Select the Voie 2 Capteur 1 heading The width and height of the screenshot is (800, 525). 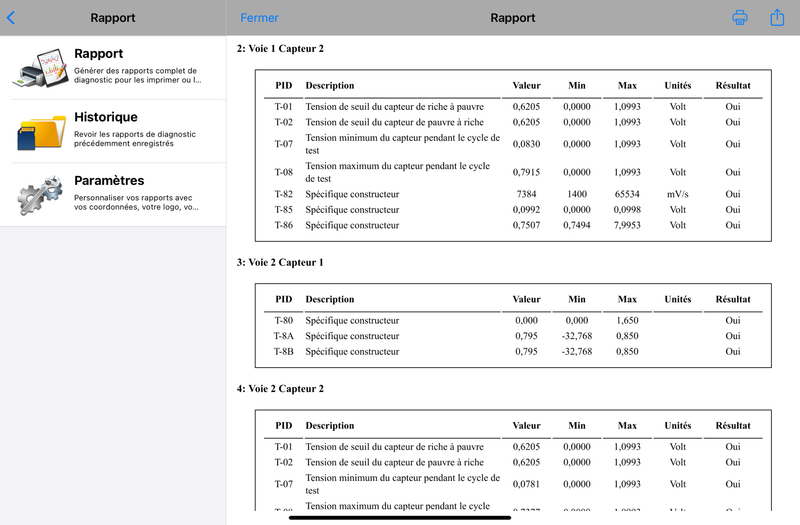tap(280, 262)
